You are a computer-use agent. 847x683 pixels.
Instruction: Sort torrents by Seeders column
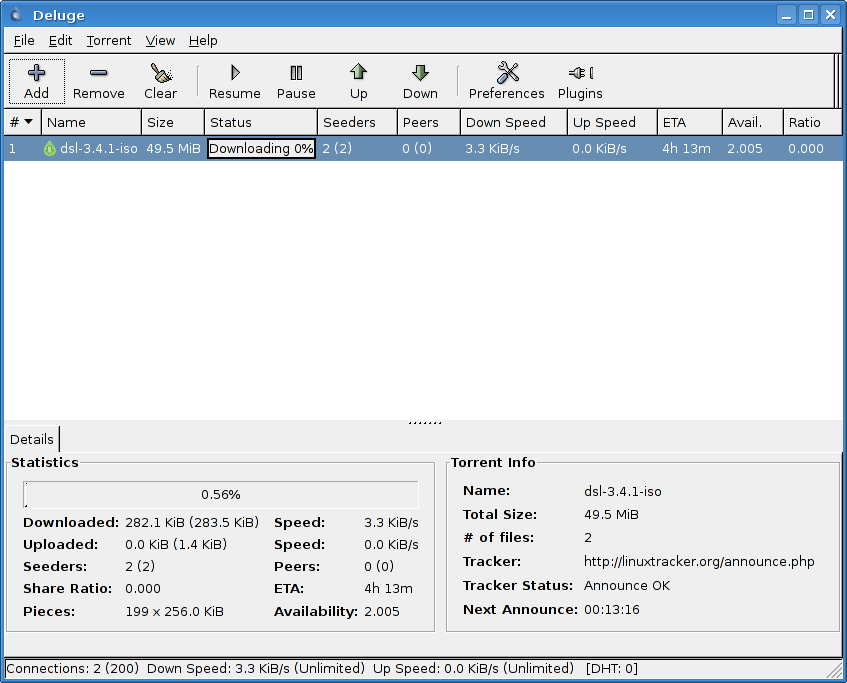pyautogui.click(x=349, y=122)
